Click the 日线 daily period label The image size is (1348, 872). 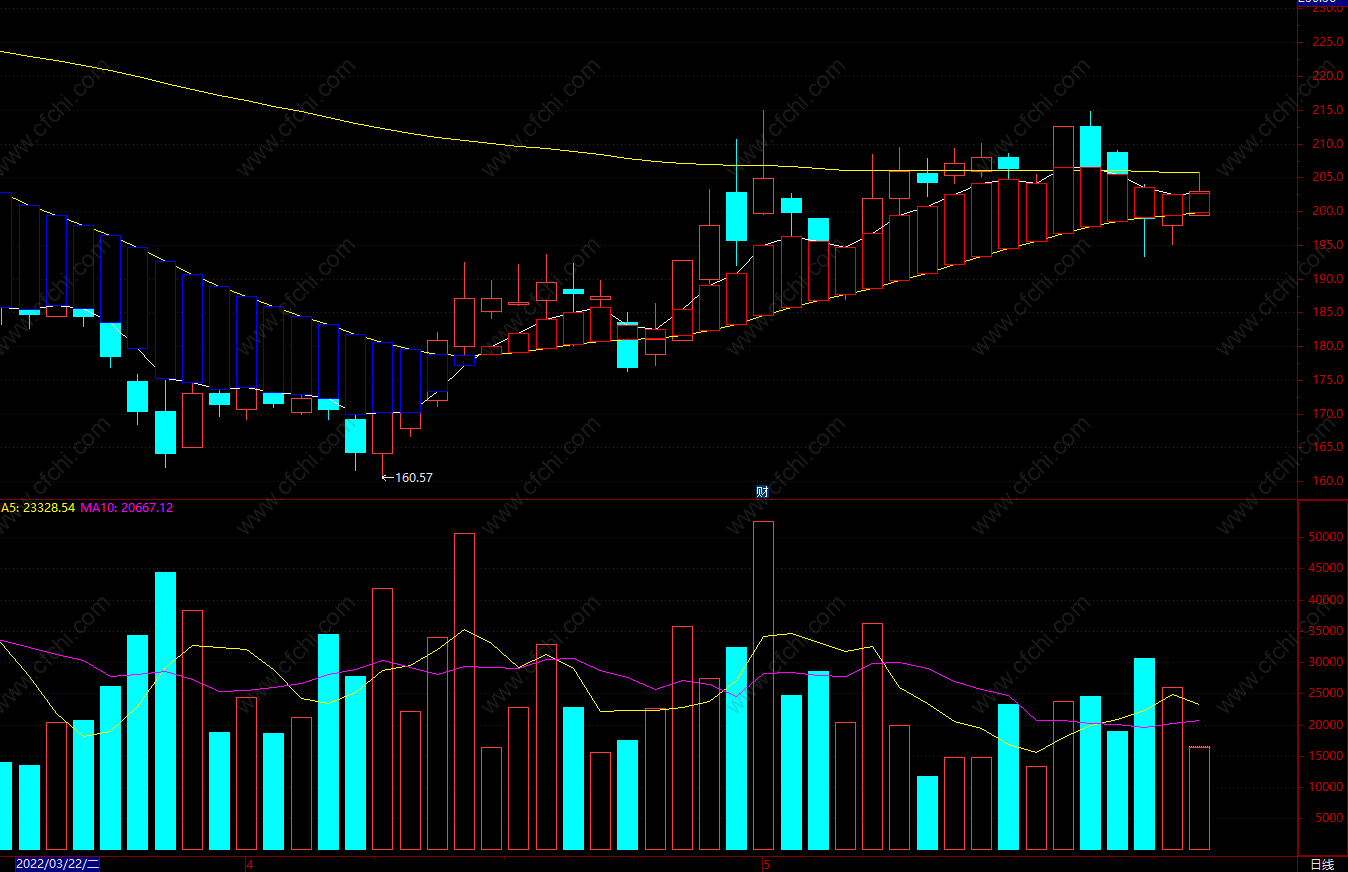coord(1322,864)
